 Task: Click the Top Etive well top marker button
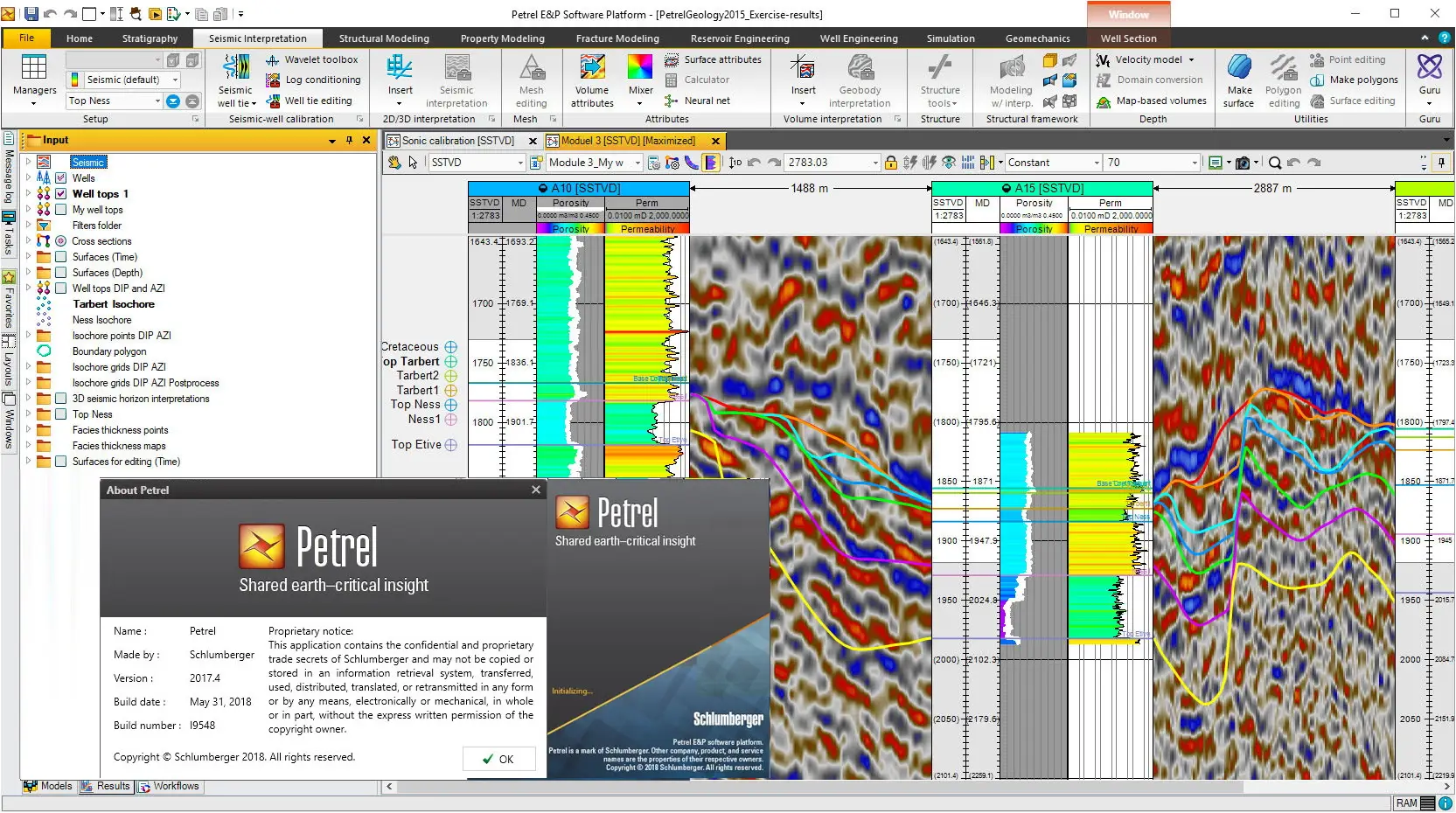pyautogui.click(x=451, y=445)
